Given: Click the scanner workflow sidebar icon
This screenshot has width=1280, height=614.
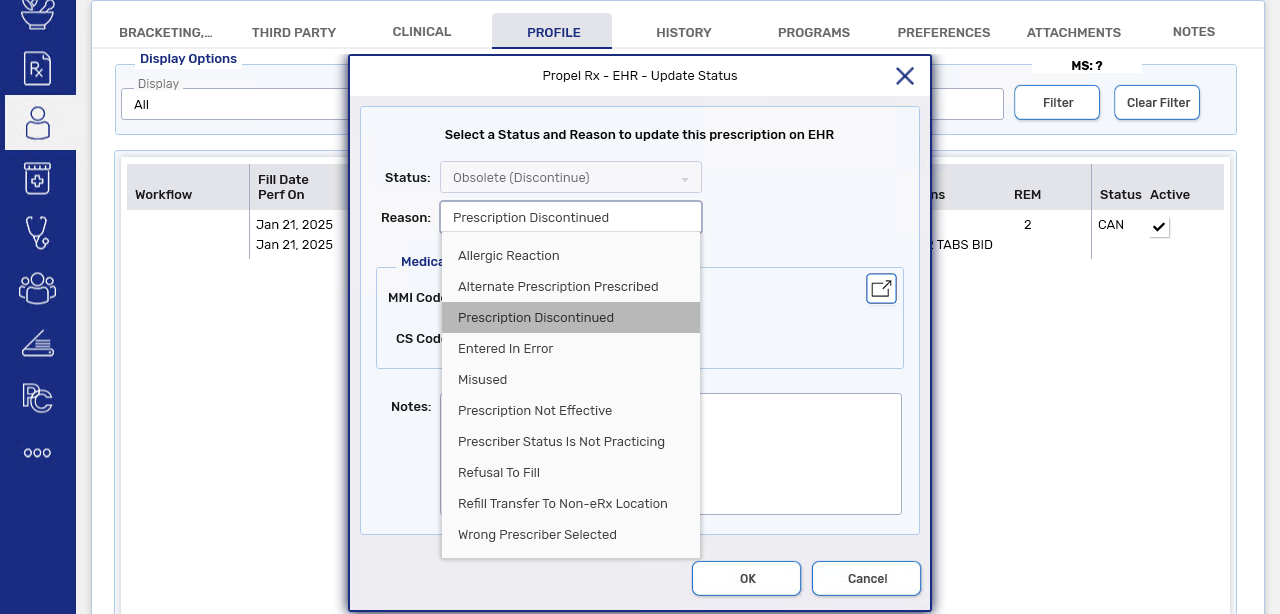Looking at the screenshot, I should [37, 343].
